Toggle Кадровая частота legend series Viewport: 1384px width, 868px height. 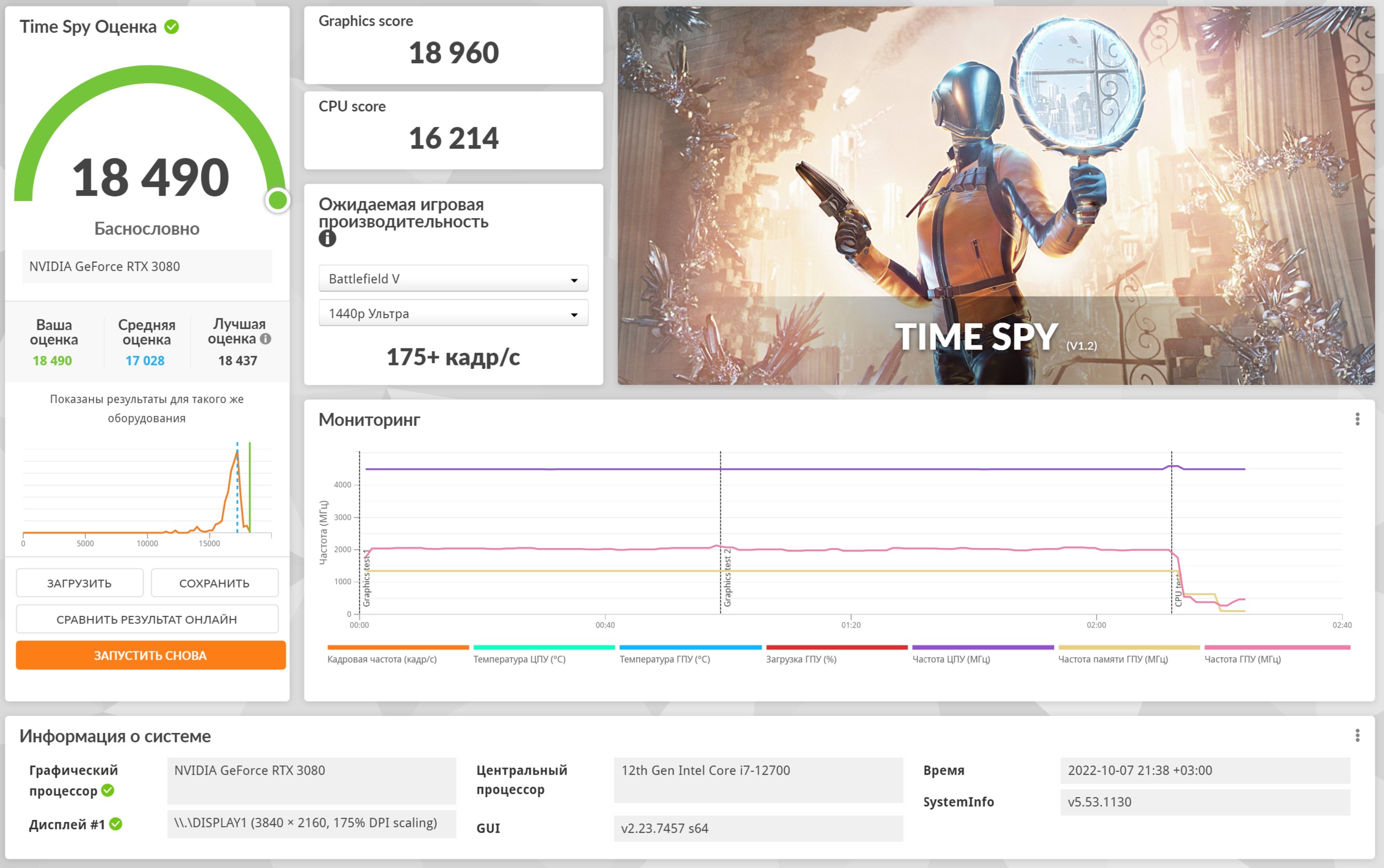382,659
